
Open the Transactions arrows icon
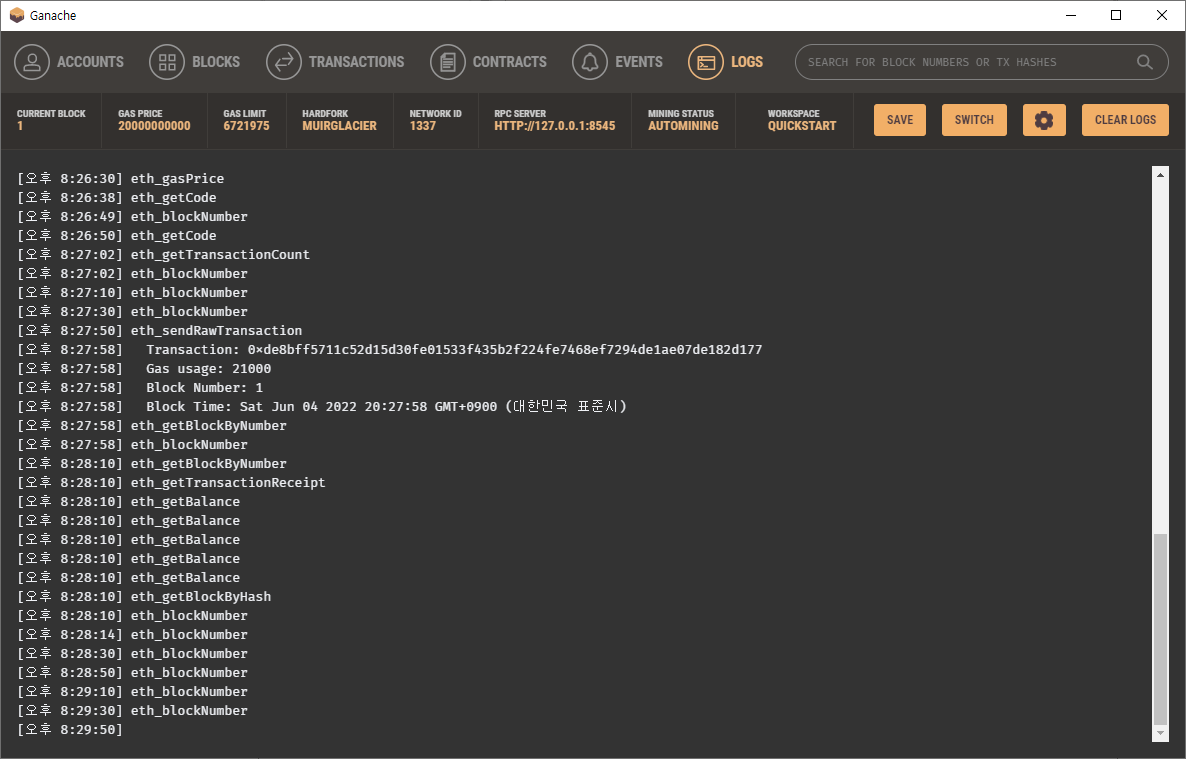pyautogui.click(x=284, y=62)
